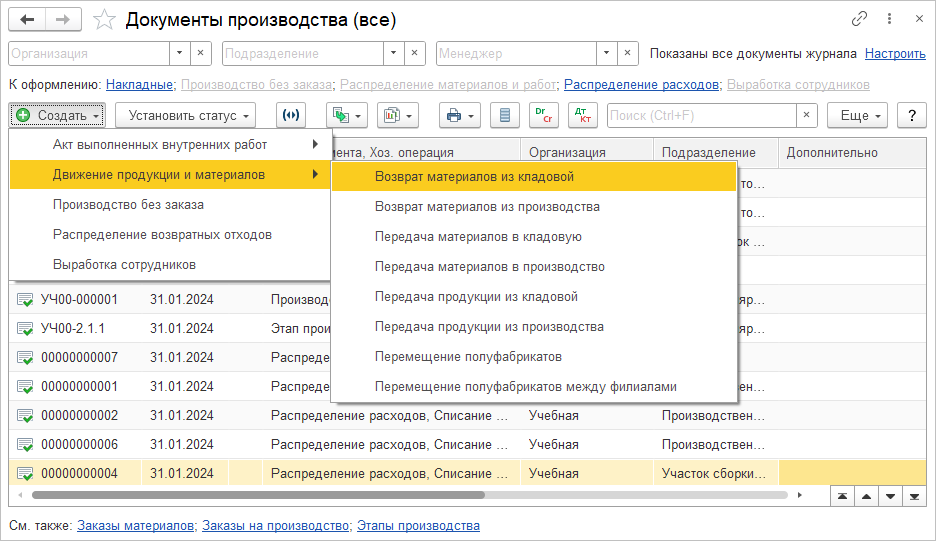Focus the Поиск (Ctrl+F) search field
The height and width of the screenshot is (541, 936).
700,116
